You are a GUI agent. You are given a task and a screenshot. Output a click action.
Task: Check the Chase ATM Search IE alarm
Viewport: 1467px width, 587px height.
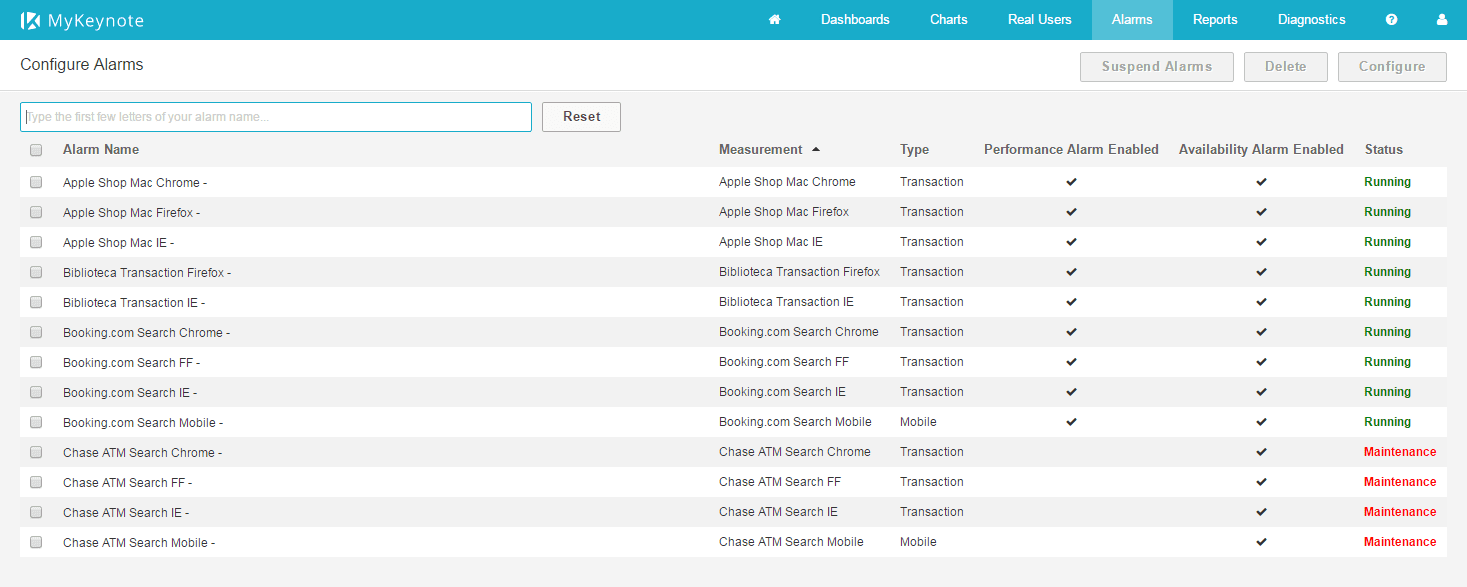pos(36,512)
